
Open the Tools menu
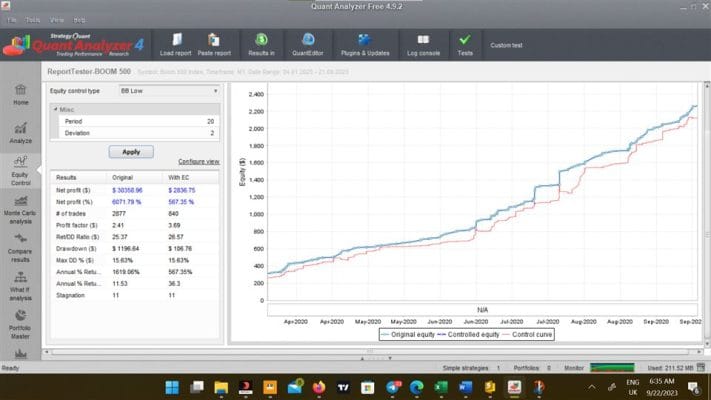click(33, 20)
